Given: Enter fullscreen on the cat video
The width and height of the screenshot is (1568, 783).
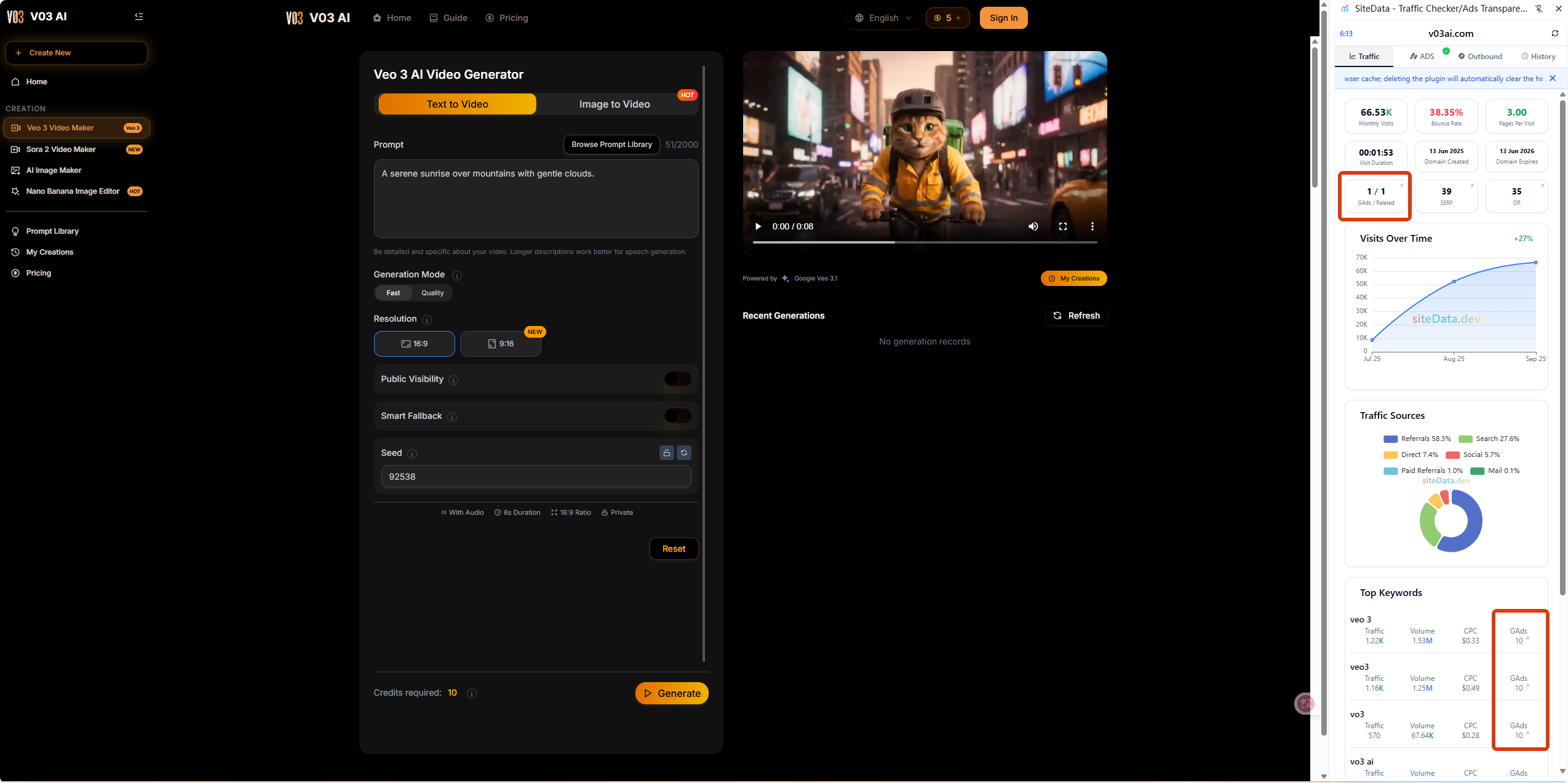Looking at the screenshot, I should [x=1063, y=226].
